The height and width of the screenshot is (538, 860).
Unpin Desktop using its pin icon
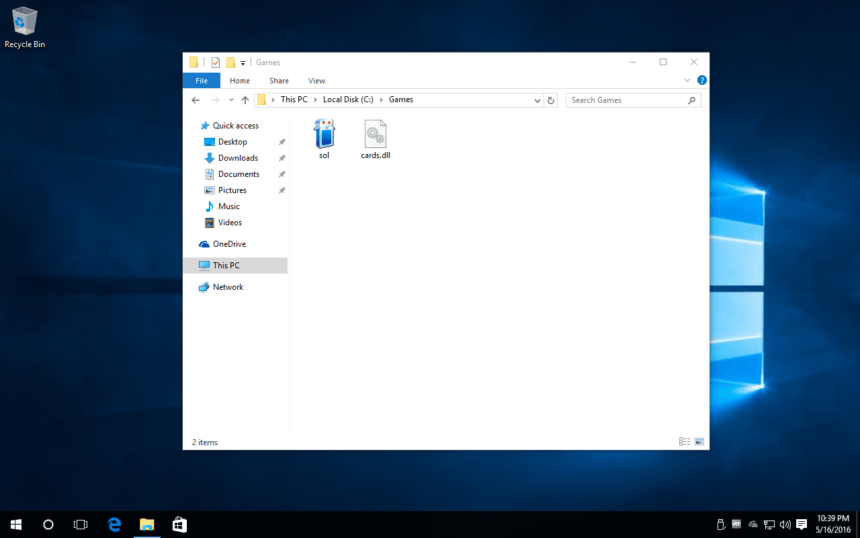coord(282,142)
